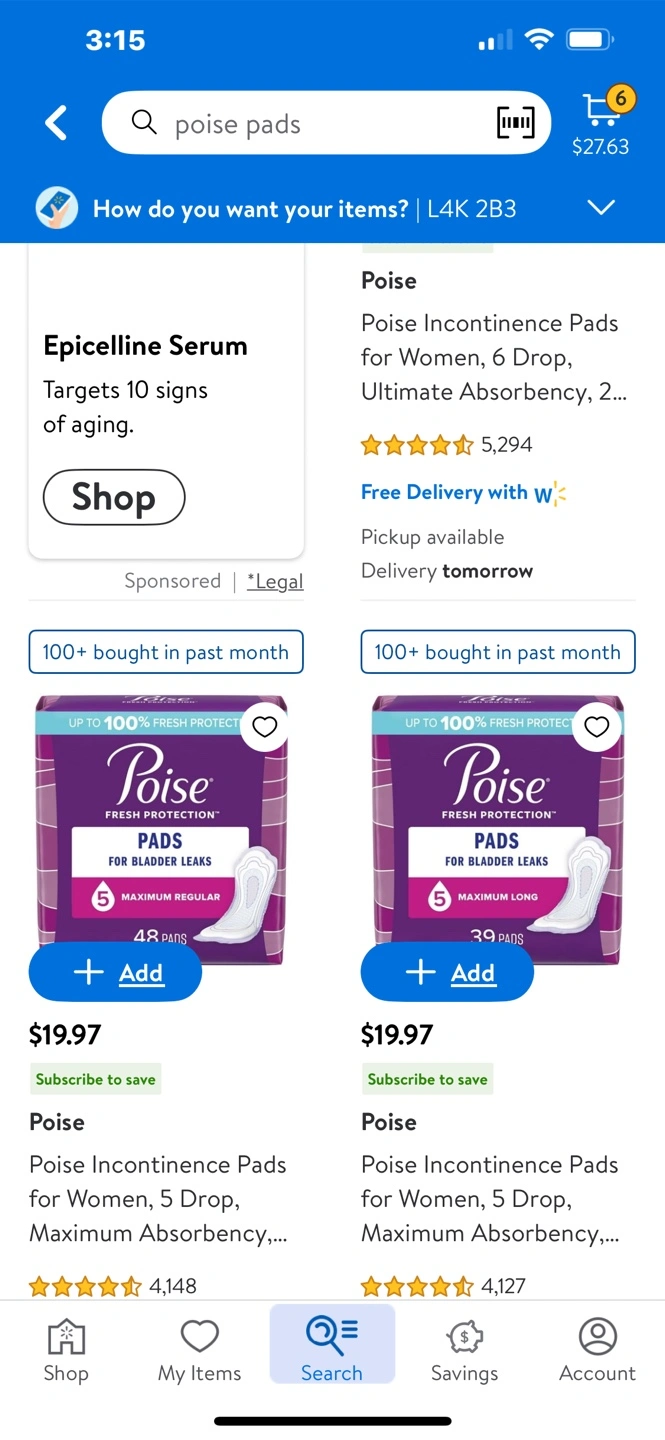
Task: Open the Account tab
Action: [597, 1350]
